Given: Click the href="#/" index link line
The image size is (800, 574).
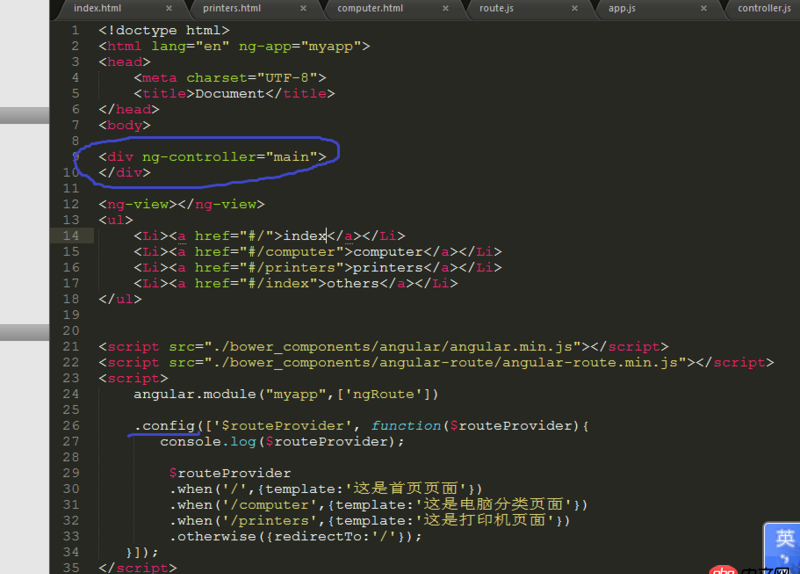Looking at the screenshot, I should point(269,236).
